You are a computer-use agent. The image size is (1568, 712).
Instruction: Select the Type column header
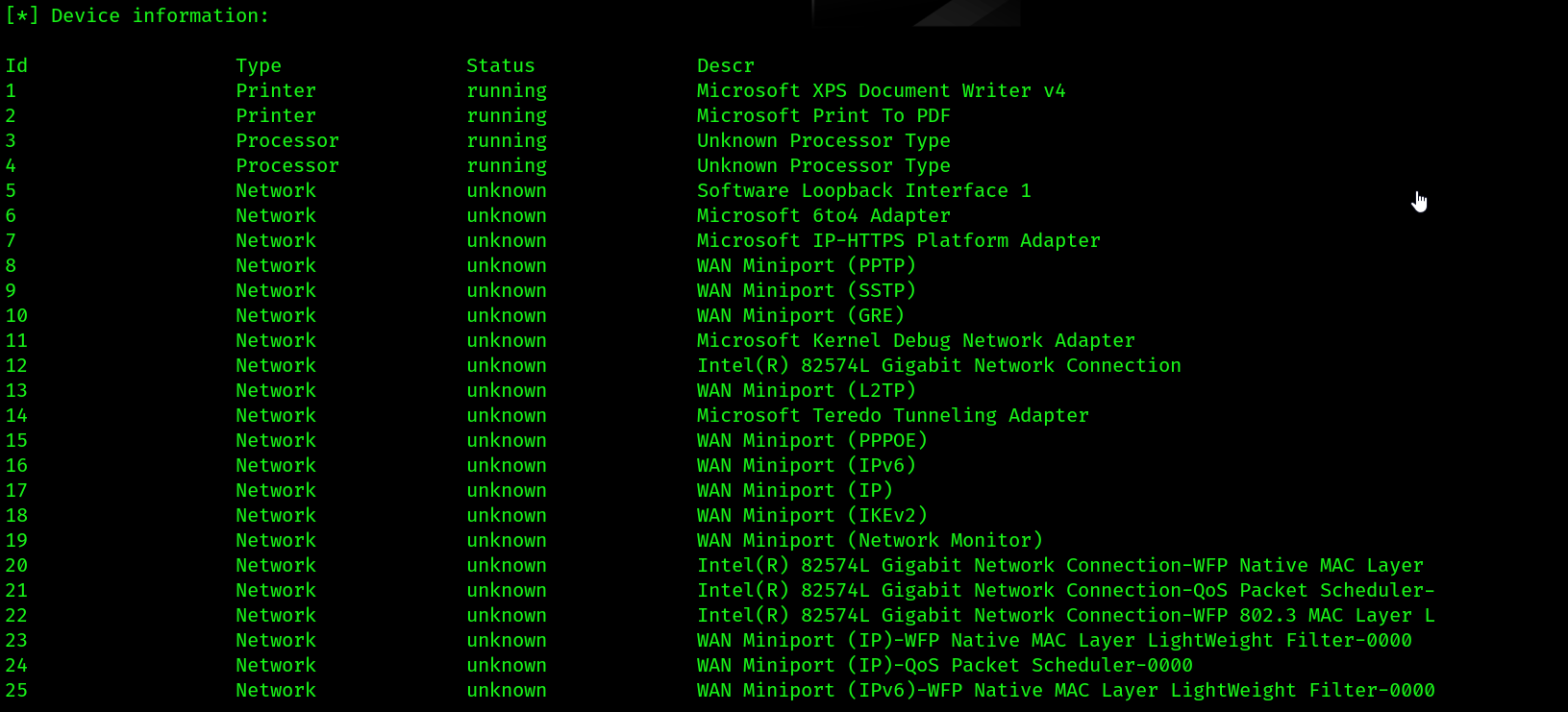[x=259, y=65]
